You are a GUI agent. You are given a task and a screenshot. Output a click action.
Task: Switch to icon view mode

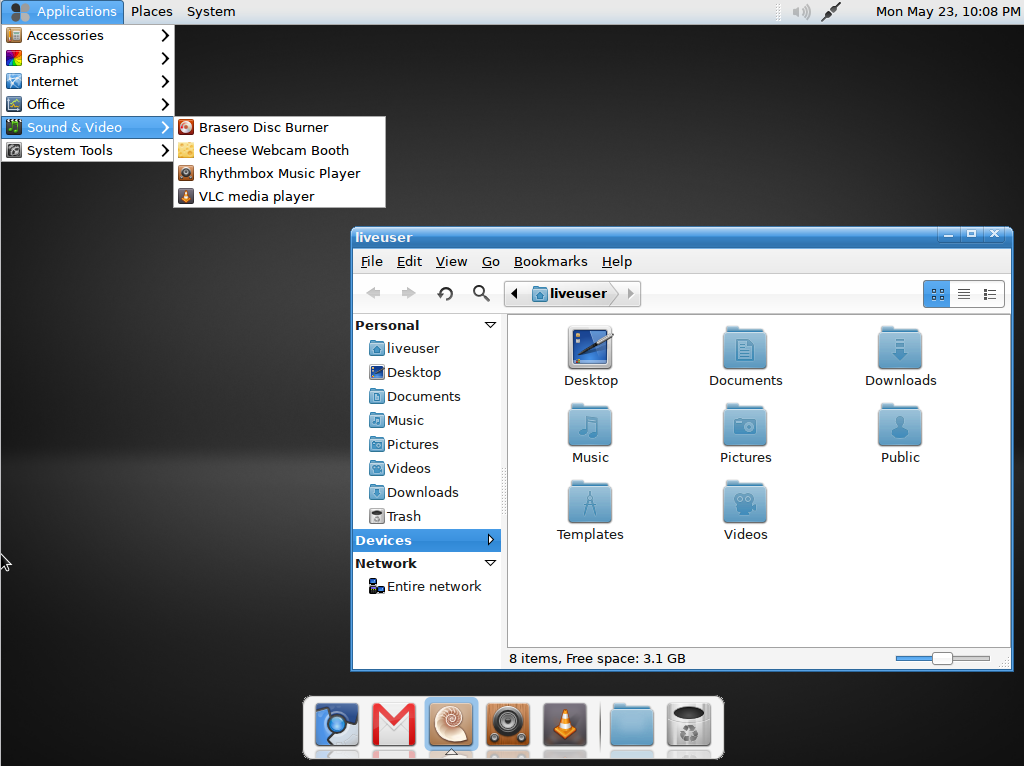pyautogui.click(x=937, y=294)
